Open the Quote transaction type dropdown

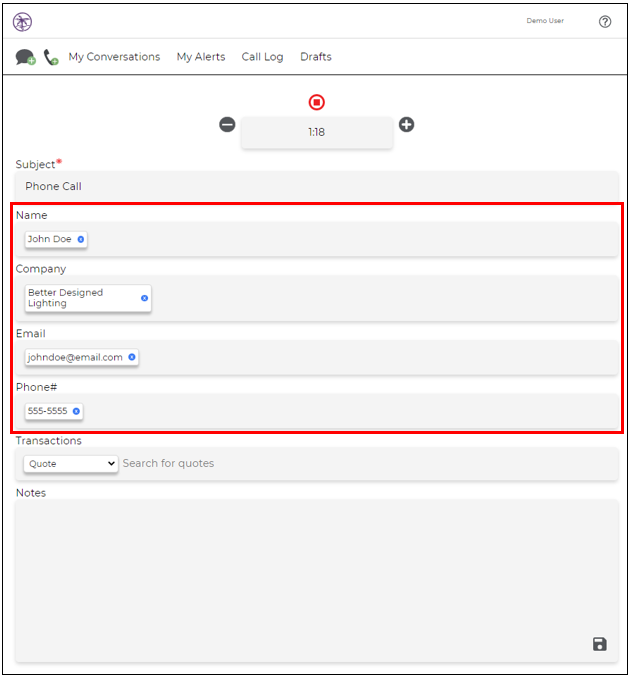point(71,464)
